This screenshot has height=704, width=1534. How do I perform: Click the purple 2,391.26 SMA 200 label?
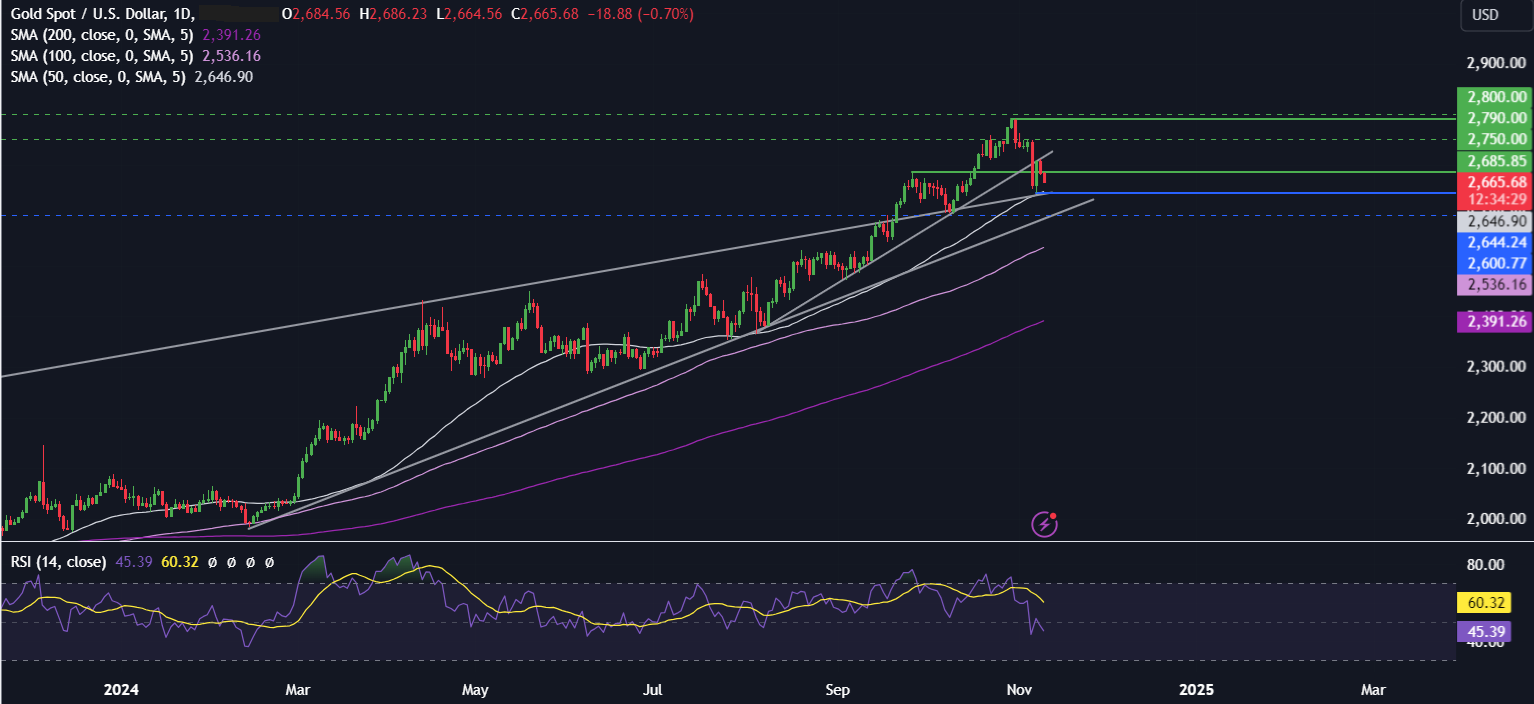pos(1496,322)
